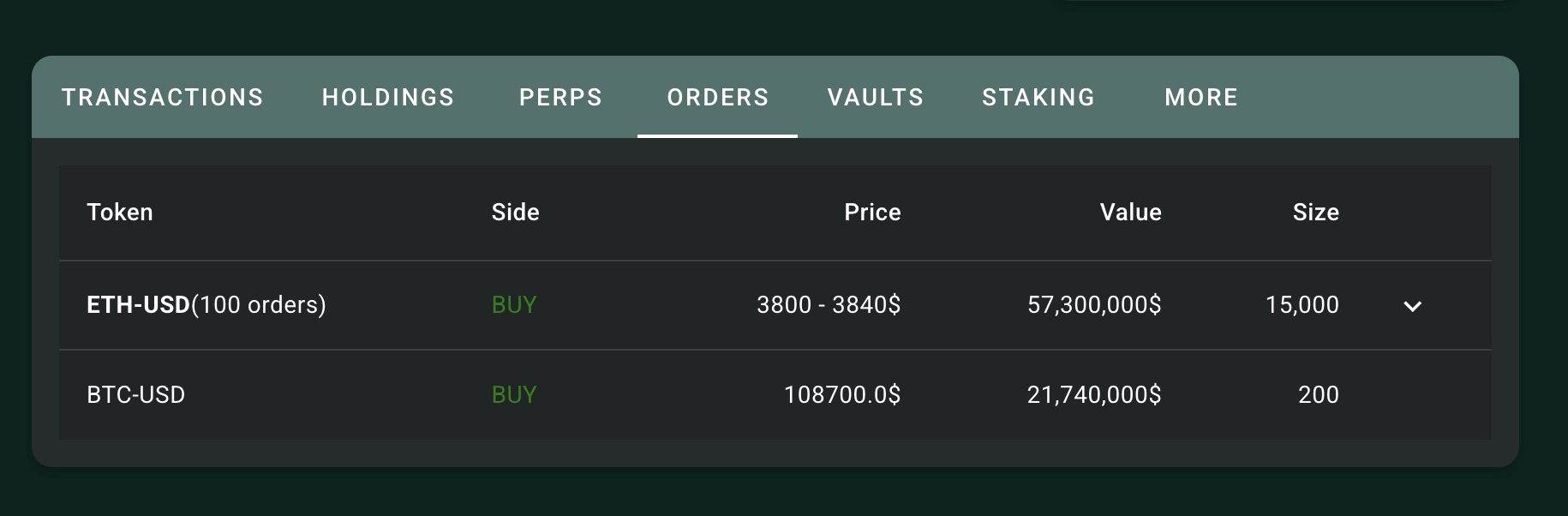The image size is (1568, 516).
Task: Select the ORDERS tab
Action: coord(718,98)
